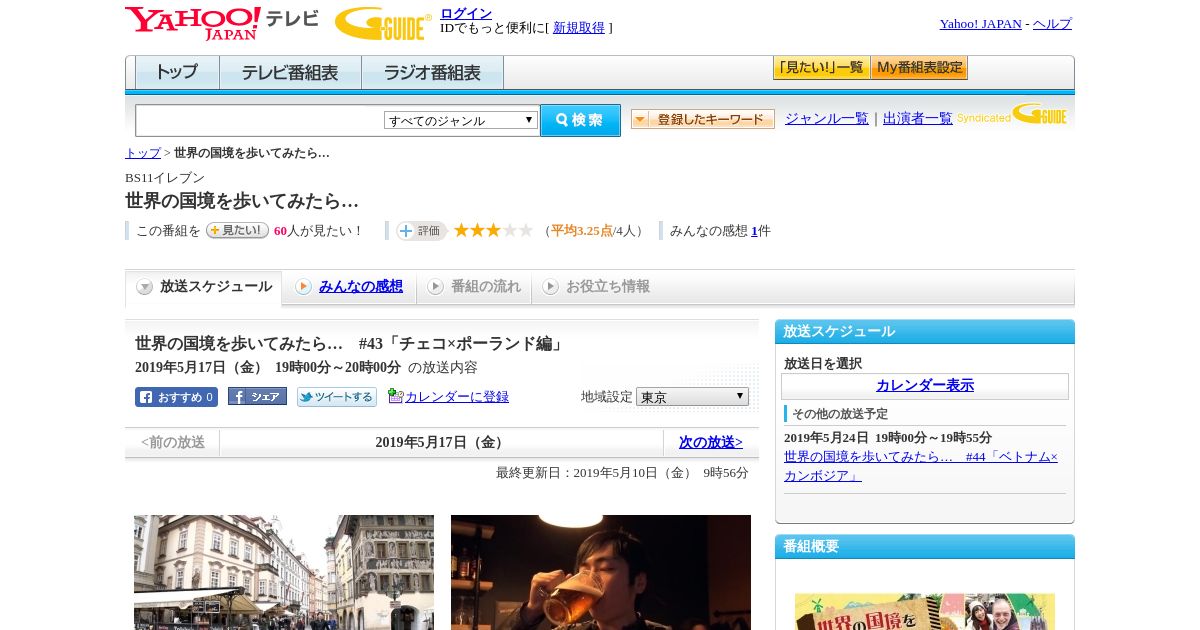The width and height of the screenshot is (1200, 630).
Task: Open the ヘルプ link
Action: point(1052,24)
